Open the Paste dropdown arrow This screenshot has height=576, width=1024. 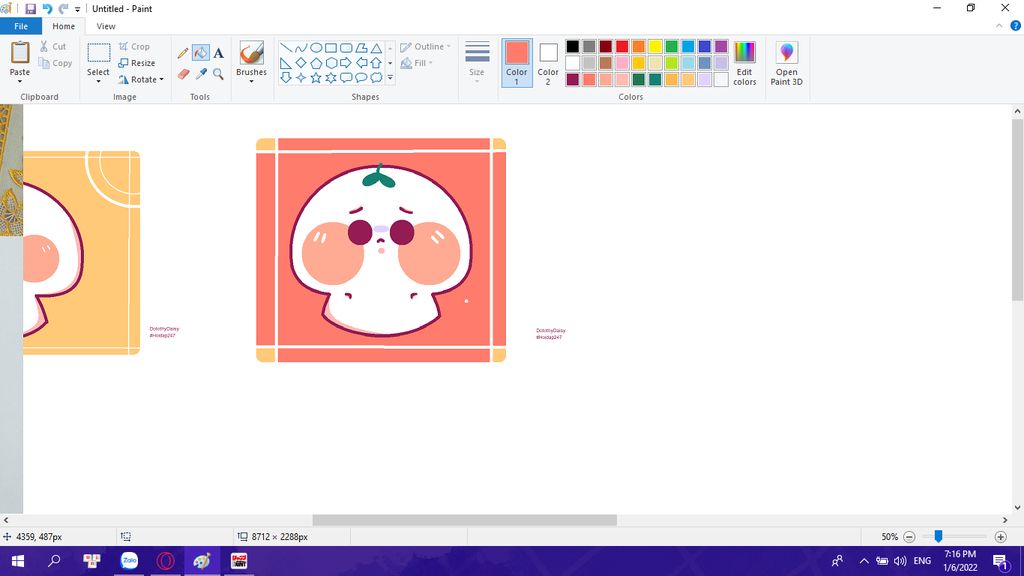coord(20,82)
